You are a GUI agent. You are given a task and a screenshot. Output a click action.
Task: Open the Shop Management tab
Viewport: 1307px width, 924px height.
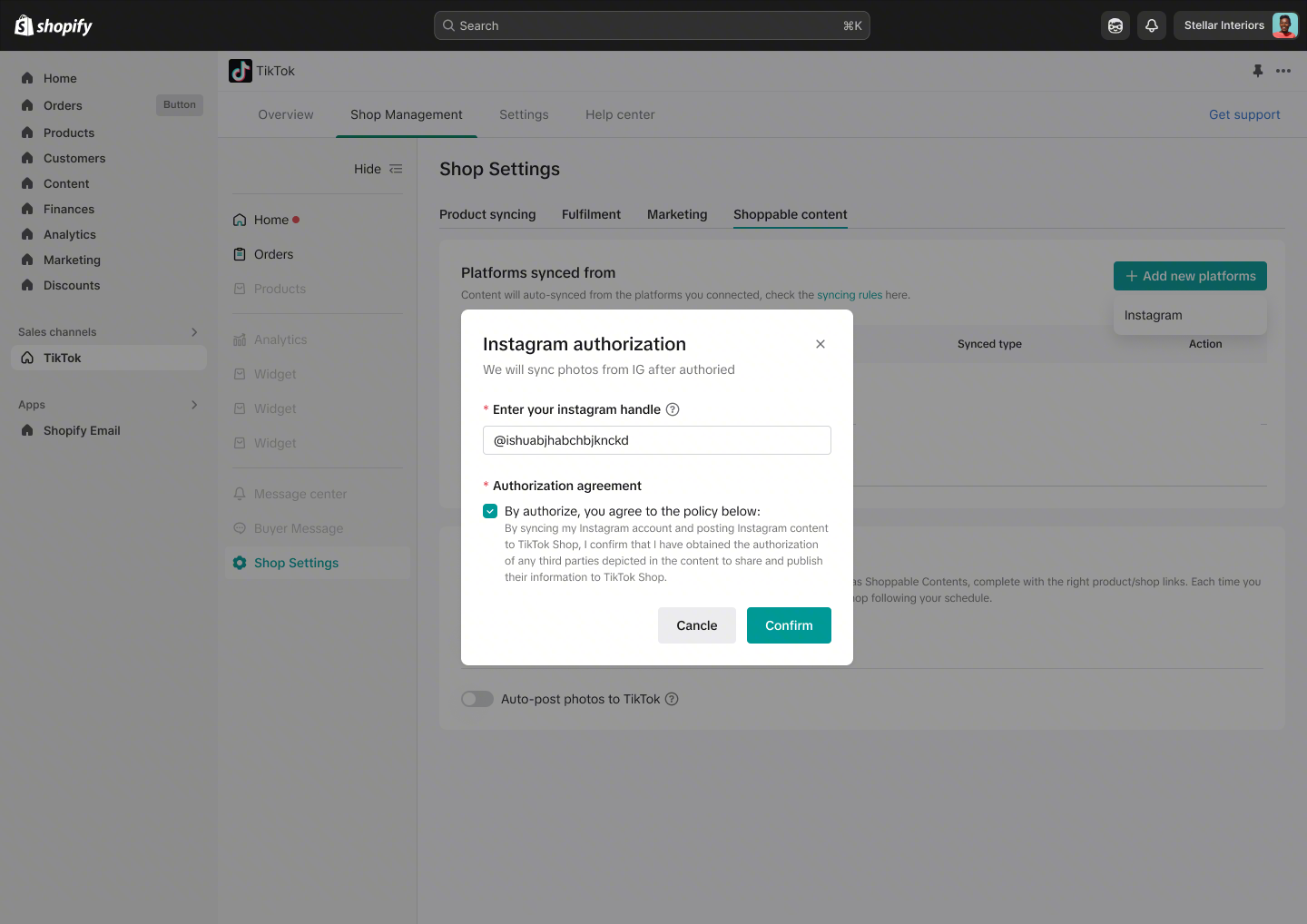tap(407, 114)
